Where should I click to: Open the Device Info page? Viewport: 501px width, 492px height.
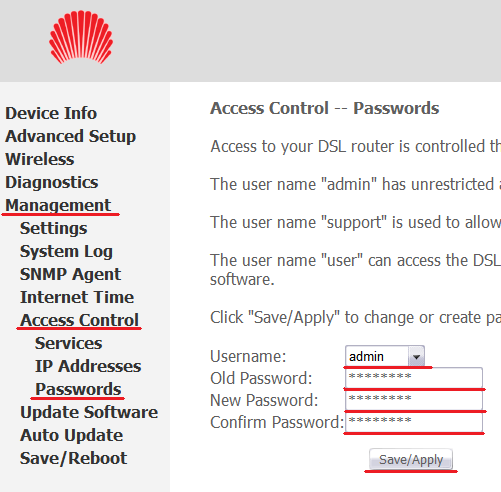tap(51, 113)
